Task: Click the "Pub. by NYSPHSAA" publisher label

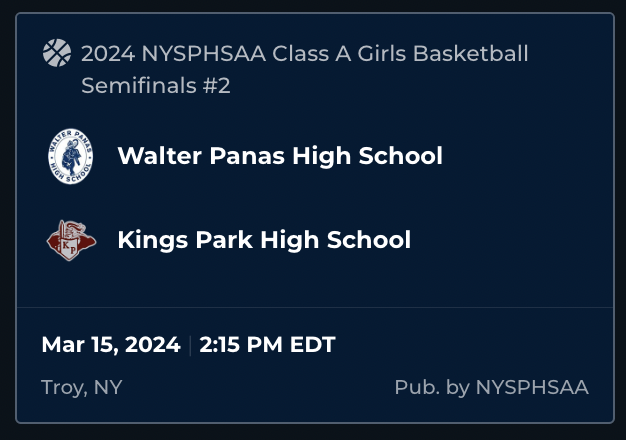Action: pyautogui.click(x=491, y=387)
